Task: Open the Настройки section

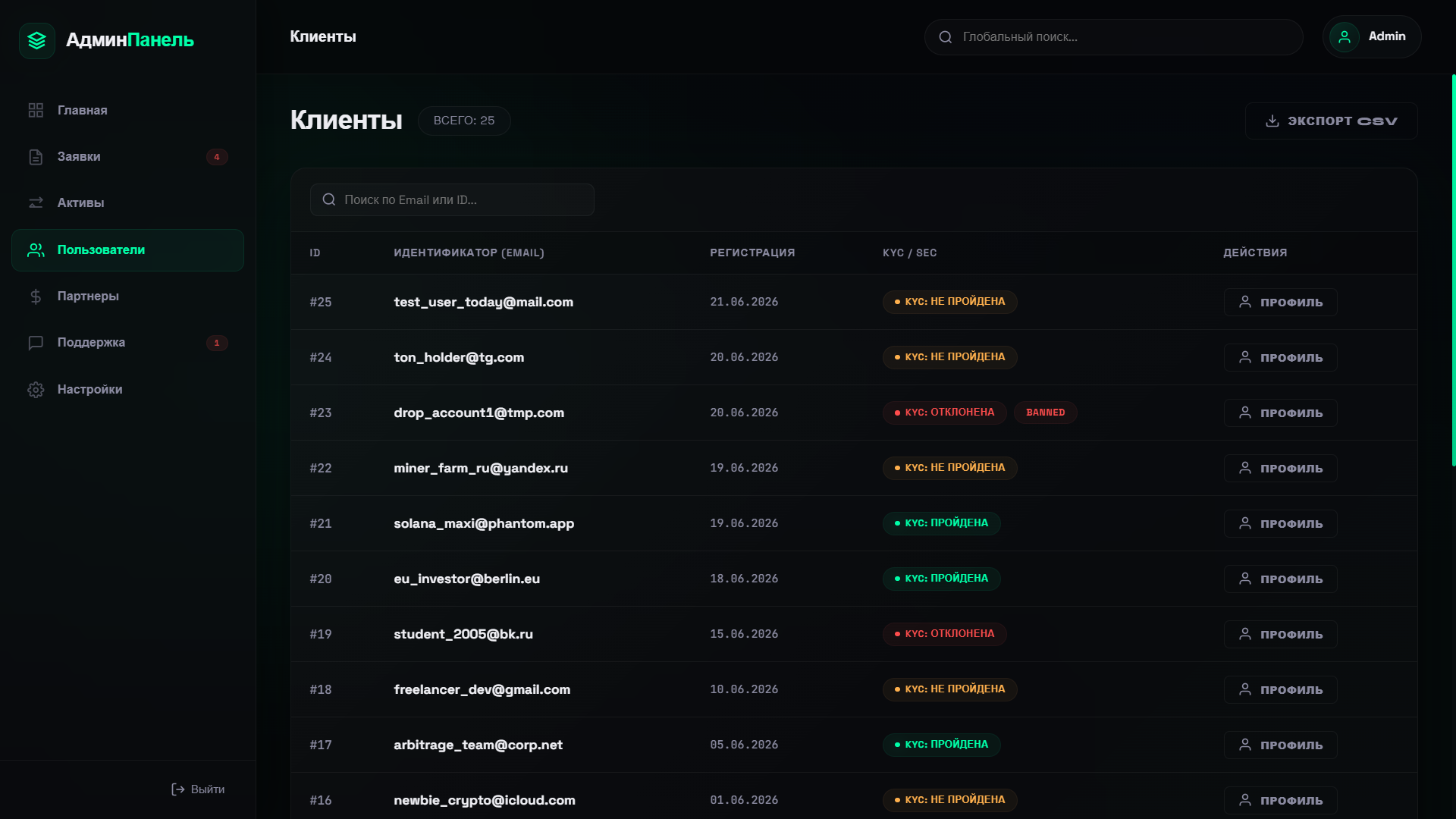Action: tap(127, 390)
